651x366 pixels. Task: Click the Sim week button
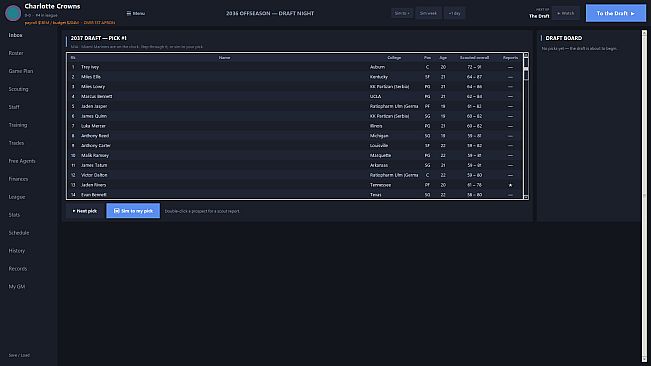click(428, 13)
